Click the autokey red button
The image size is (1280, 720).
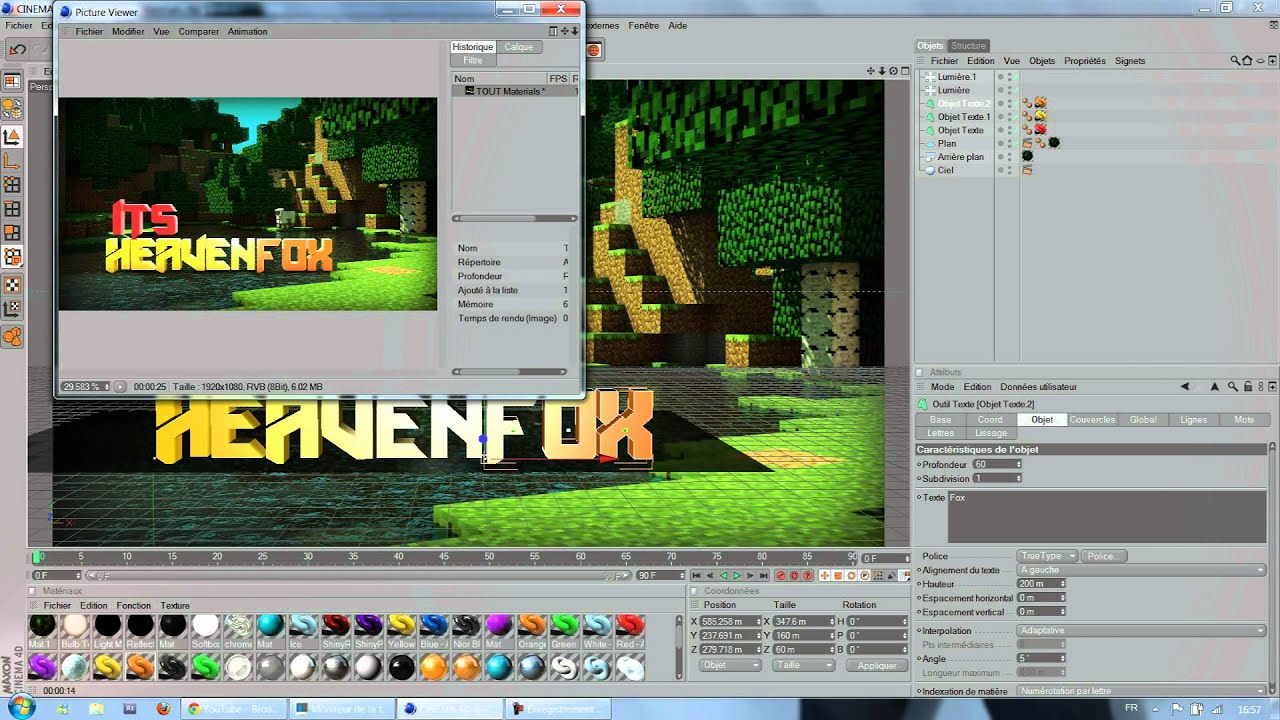[x=795, y=575]
